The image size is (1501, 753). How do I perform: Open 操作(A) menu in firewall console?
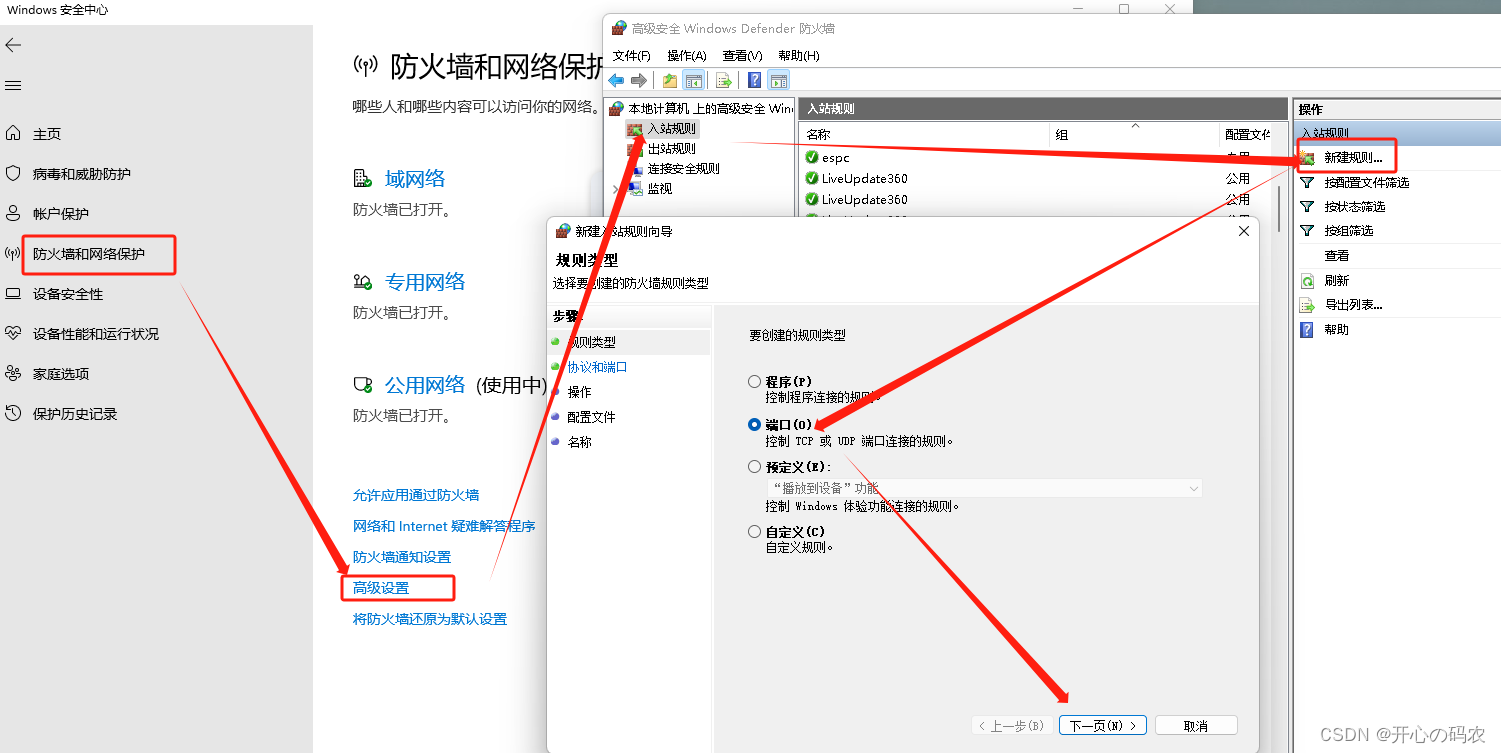pyautogui.click(x=687, y=56)
